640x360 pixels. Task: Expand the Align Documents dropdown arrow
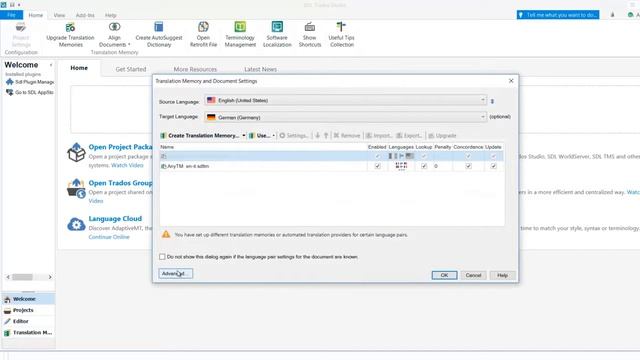129,44
